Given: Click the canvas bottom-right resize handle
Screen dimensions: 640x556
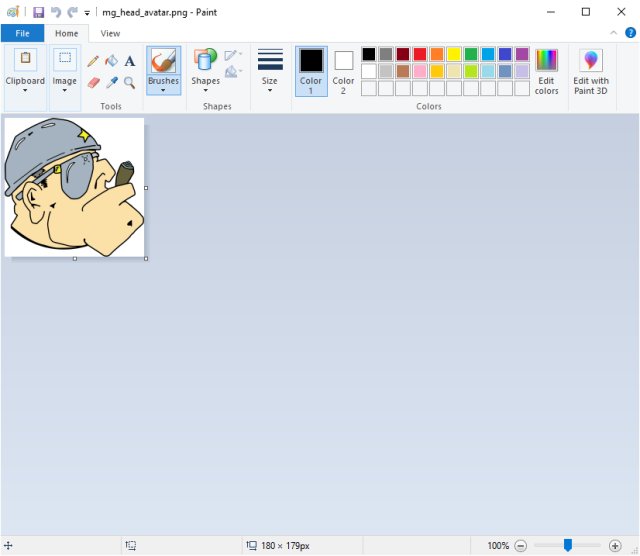Looking at the screenshot, I should tap(146, 259).
